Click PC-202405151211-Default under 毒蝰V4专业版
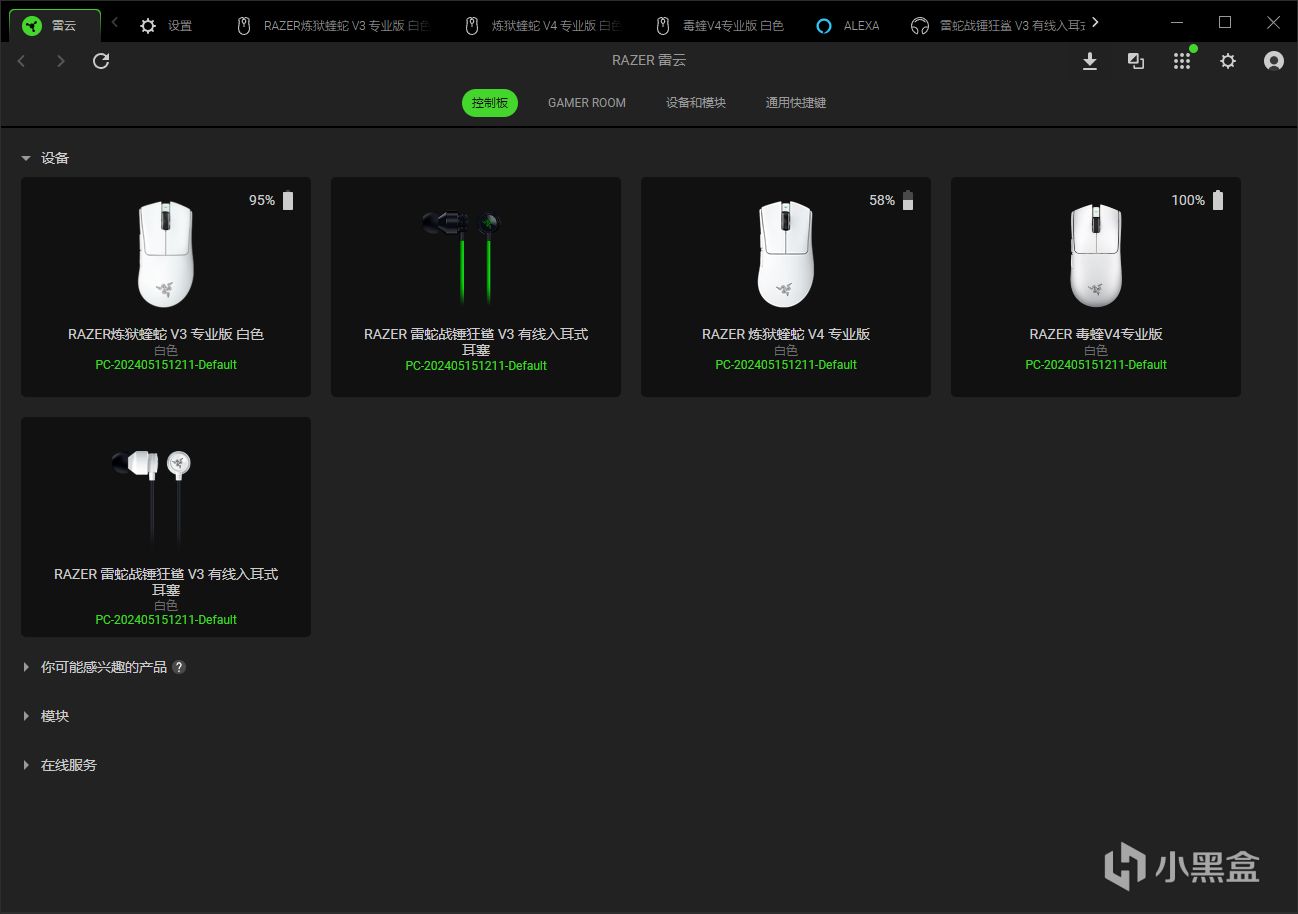The image size is (1298, 914). (x=1096, y=365)
